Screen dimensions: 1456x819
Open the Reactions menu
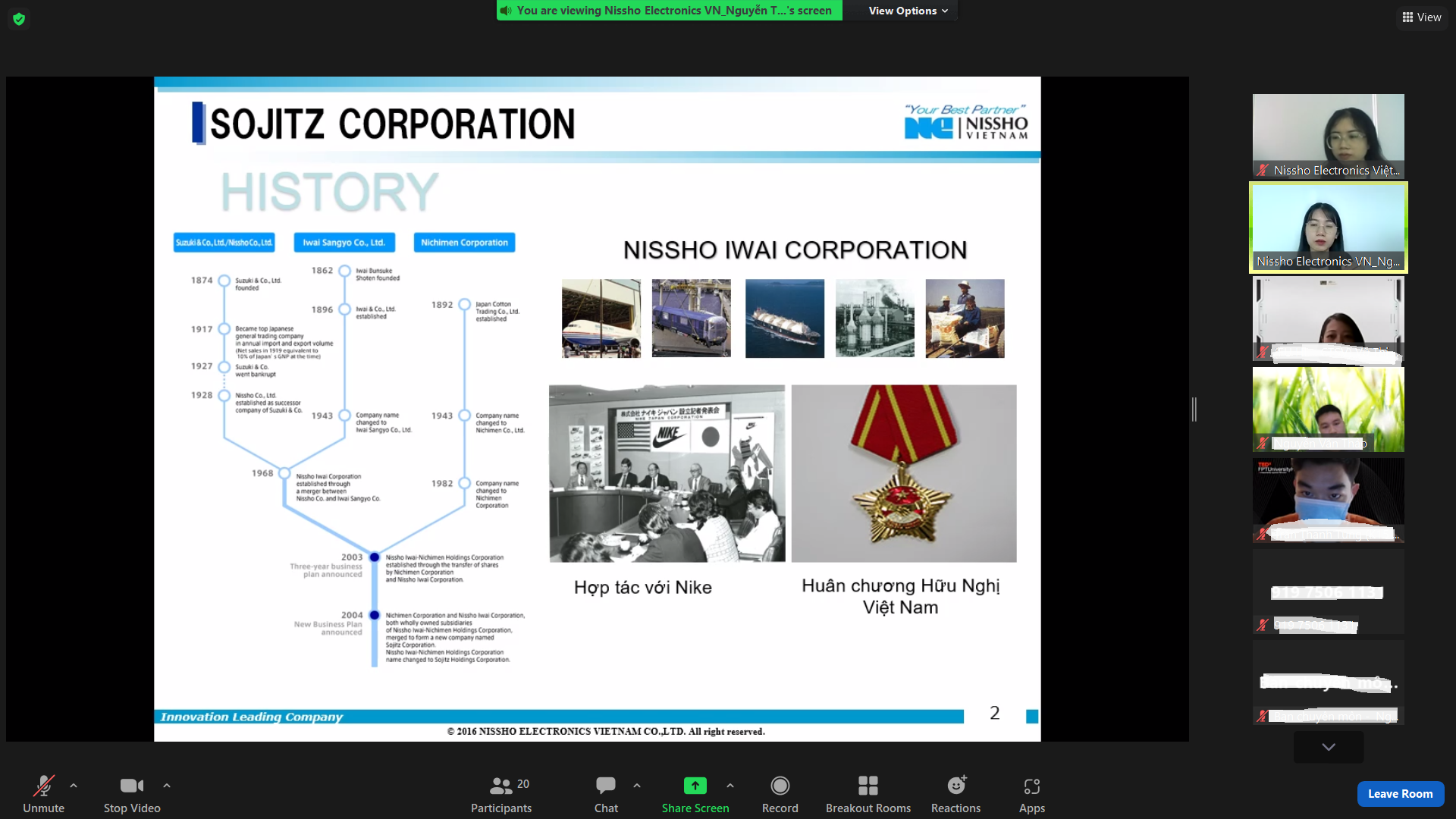tap(956, 794)
